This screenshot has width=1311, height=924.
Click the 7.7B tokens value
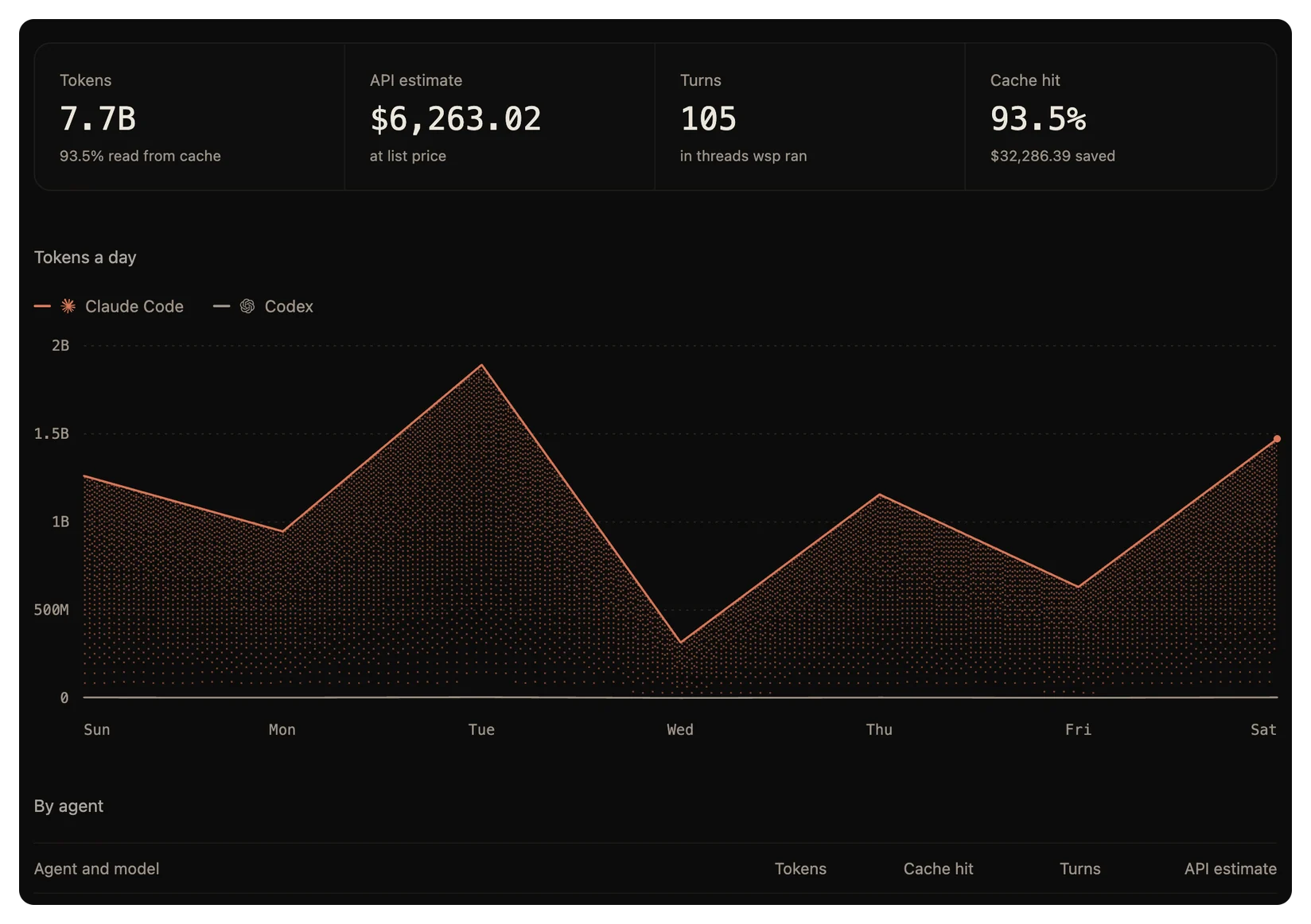98,118
